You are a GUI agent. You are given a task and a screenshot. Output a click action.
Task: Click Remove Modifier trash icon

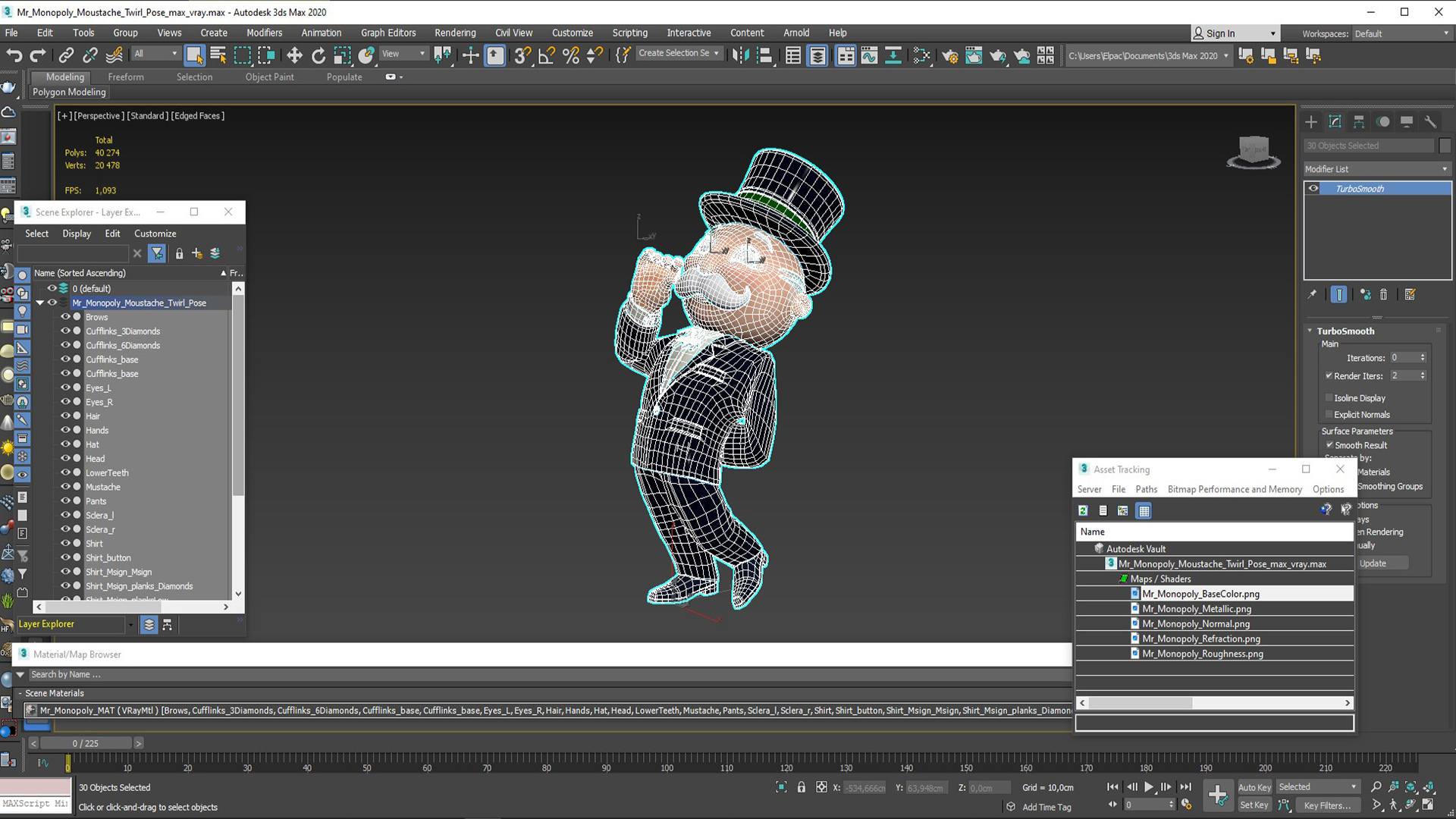coord(1383,295)
